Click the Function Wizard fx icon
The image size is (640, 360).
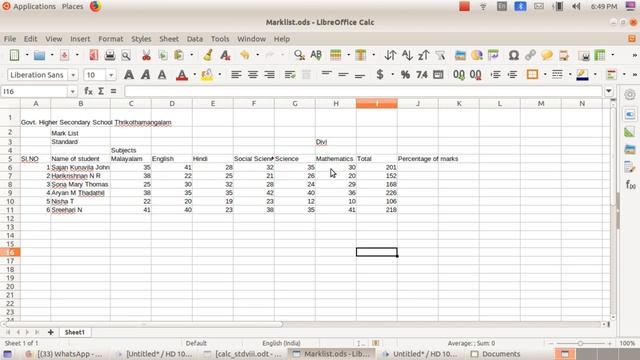[x=88, y=91]
